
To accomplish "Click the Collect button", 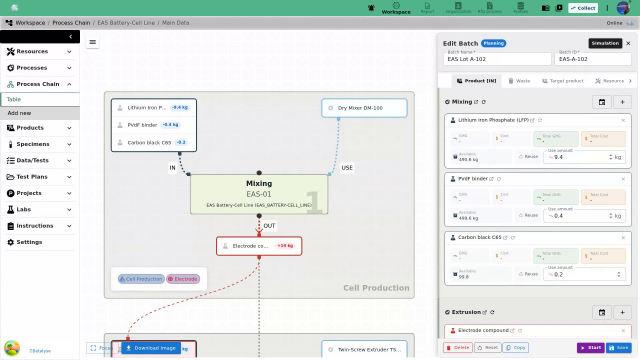I will [583, 8].
